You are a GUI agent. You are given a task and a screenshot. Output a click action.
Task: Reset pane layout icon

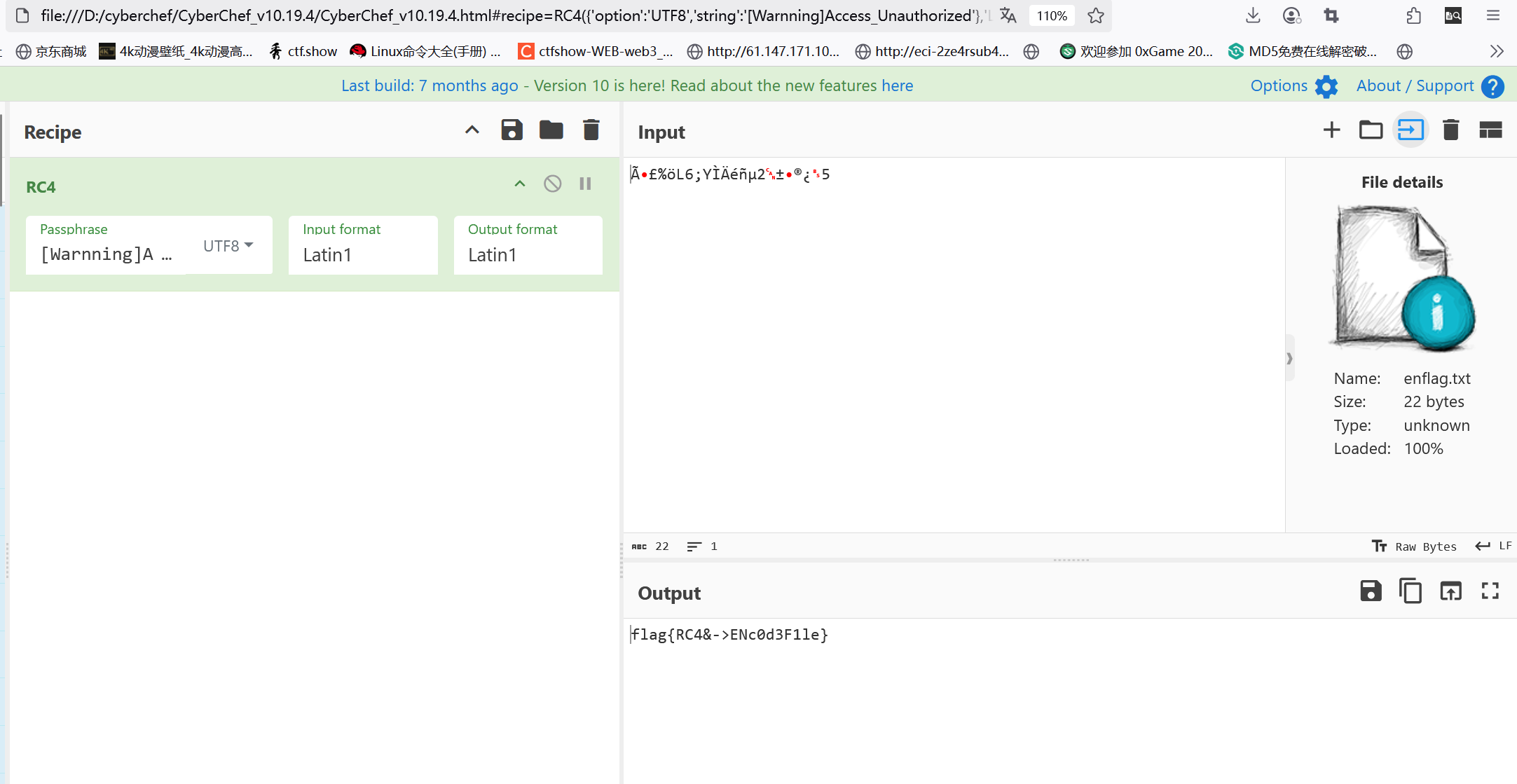pyautogui.click(x=1490, y=130)
